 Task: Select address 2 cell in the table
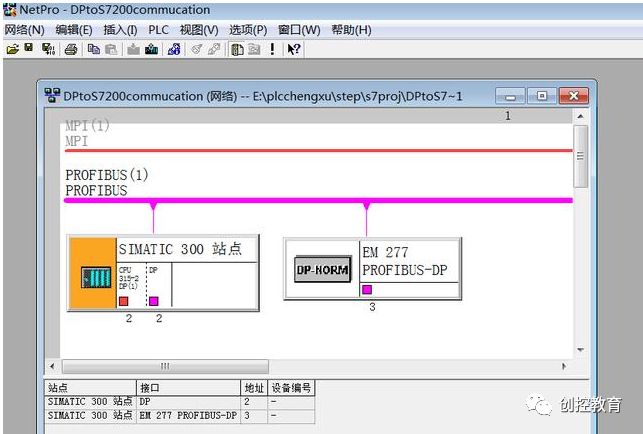tap(254, 402)
